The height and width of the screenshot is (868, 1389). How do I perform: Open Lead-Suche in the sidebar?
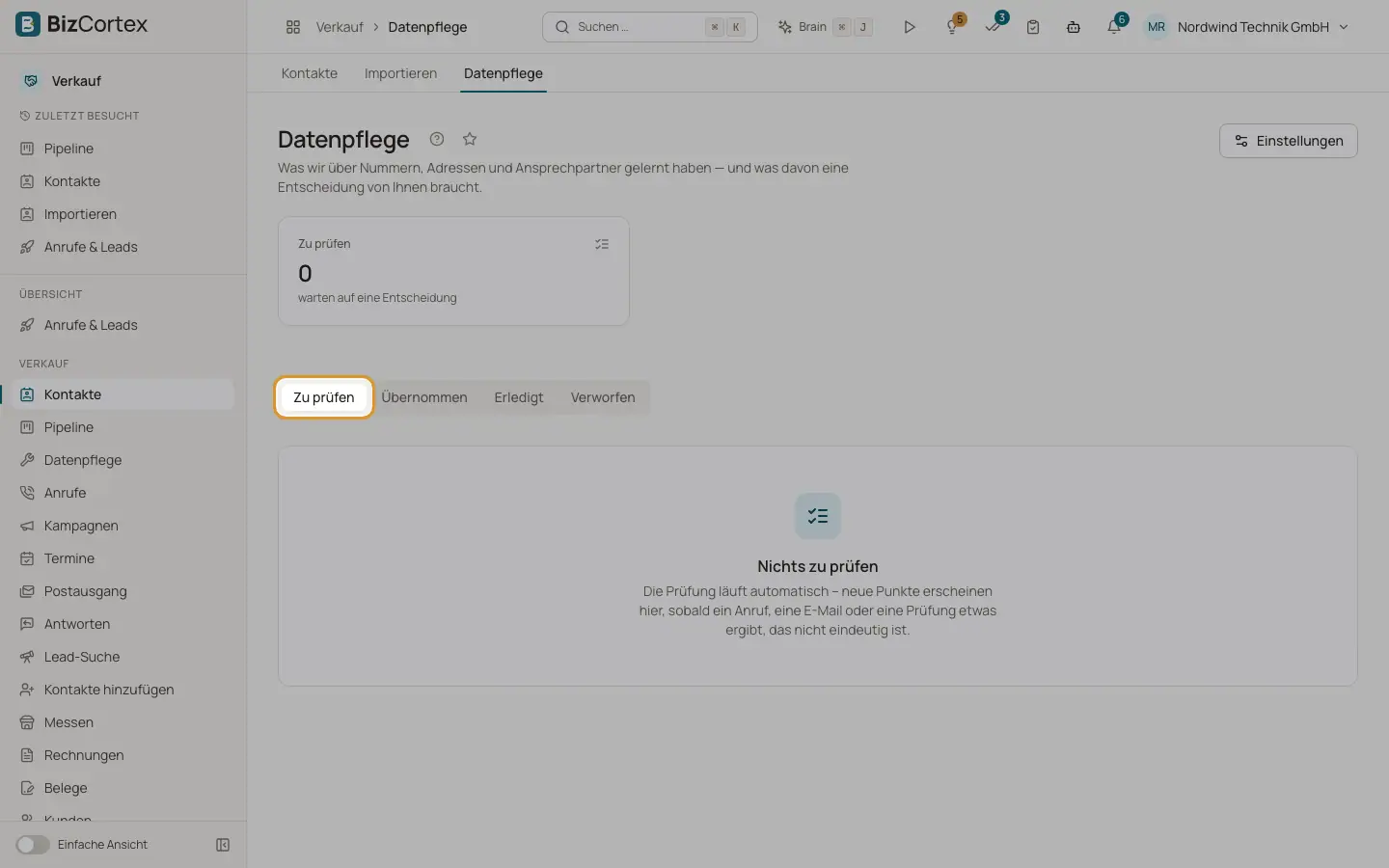pyautogui.click(x=123, y=657)
